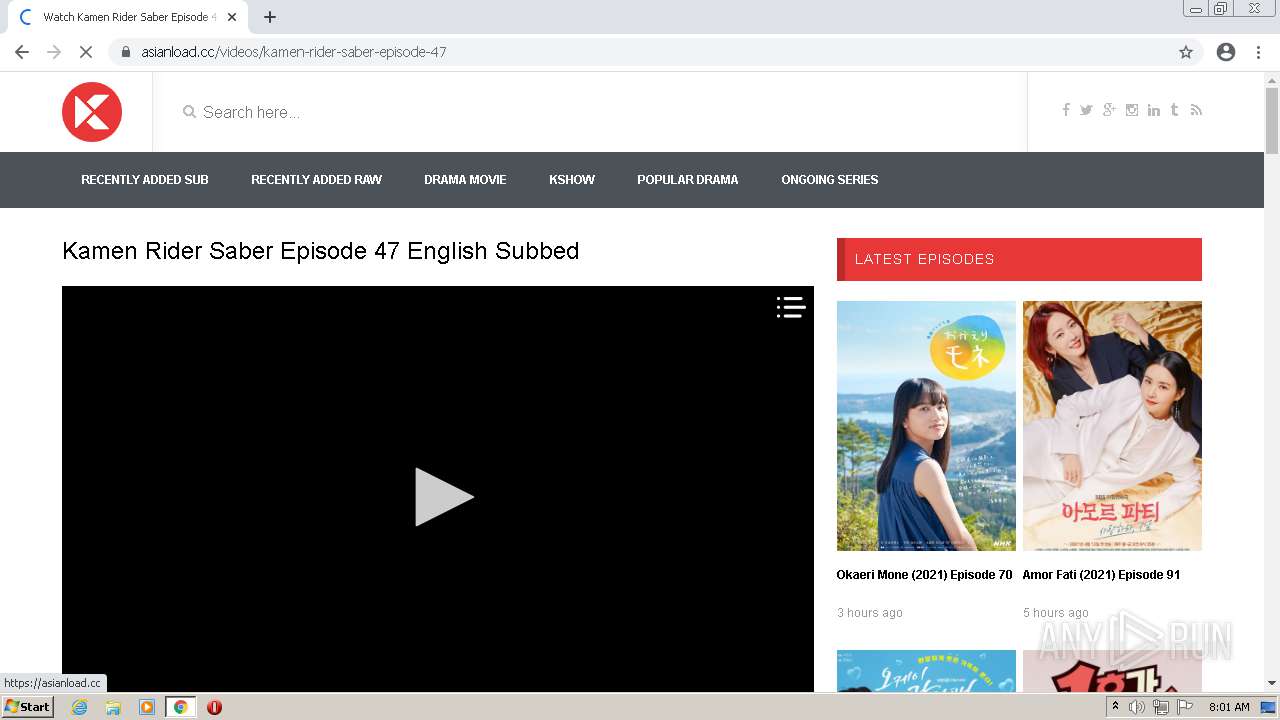Click the Search here field
The width and height of the screenshot is (1280, 720).
point(590,112)
